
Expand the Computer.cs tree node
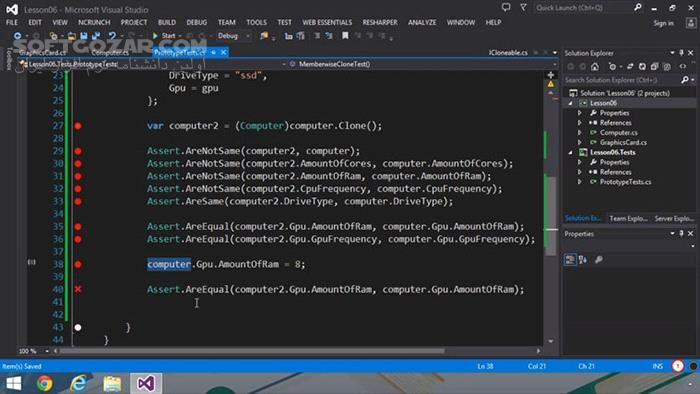pyautogui.click(x=580, y=133)
